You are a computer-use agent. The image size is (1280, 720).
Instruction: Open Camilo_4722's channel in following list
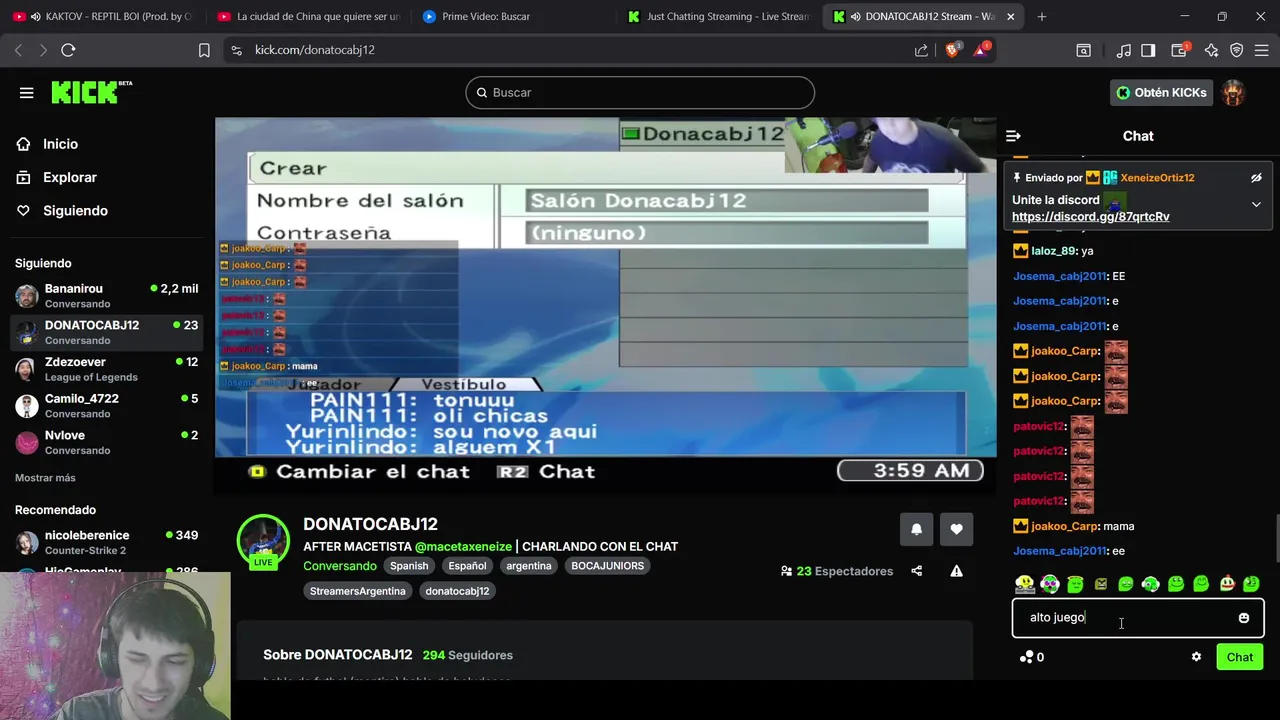(x=106, y=406)
